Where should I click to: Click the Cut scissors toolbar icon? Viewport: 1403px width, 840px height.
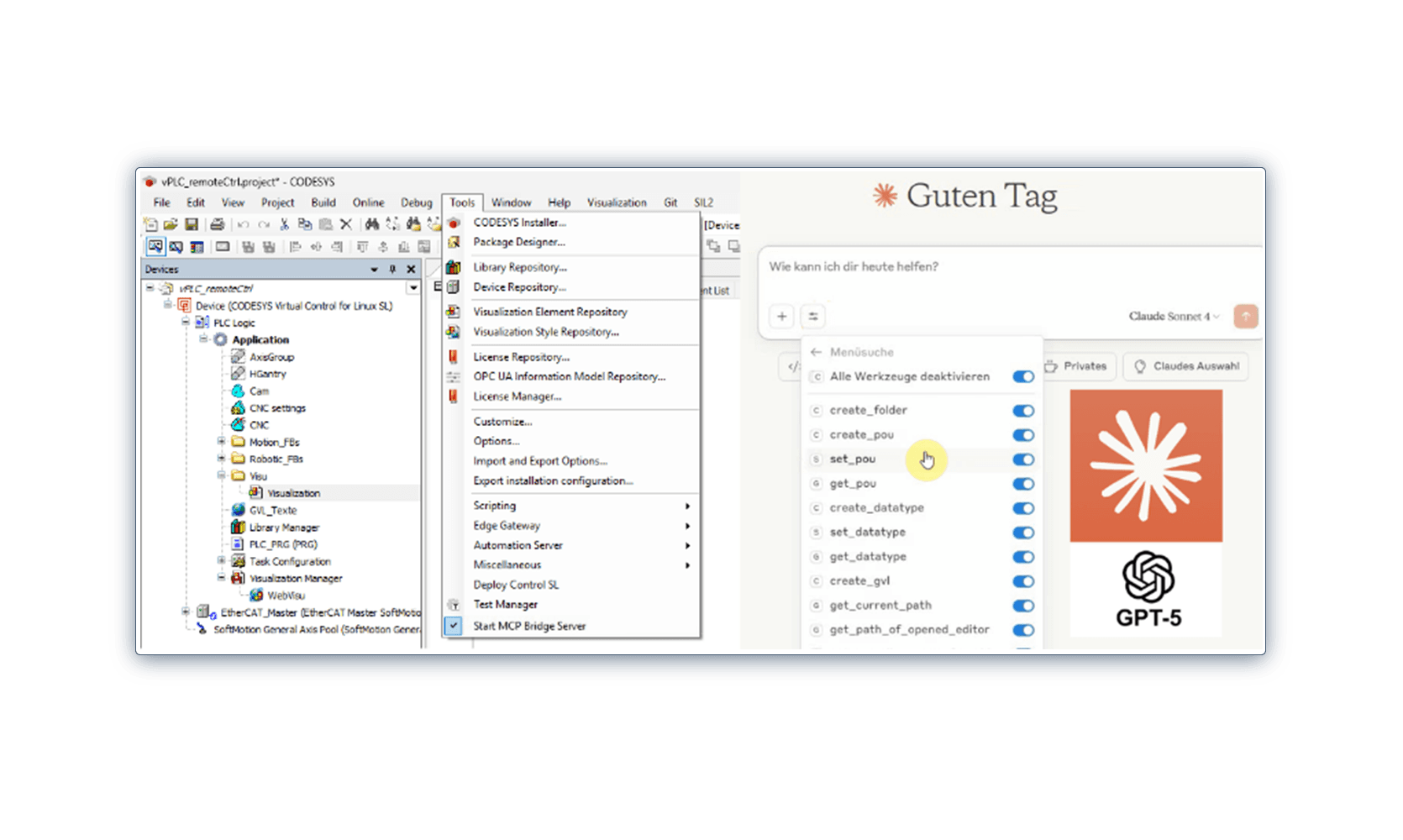pyautogui.click(x=284, y=224)
